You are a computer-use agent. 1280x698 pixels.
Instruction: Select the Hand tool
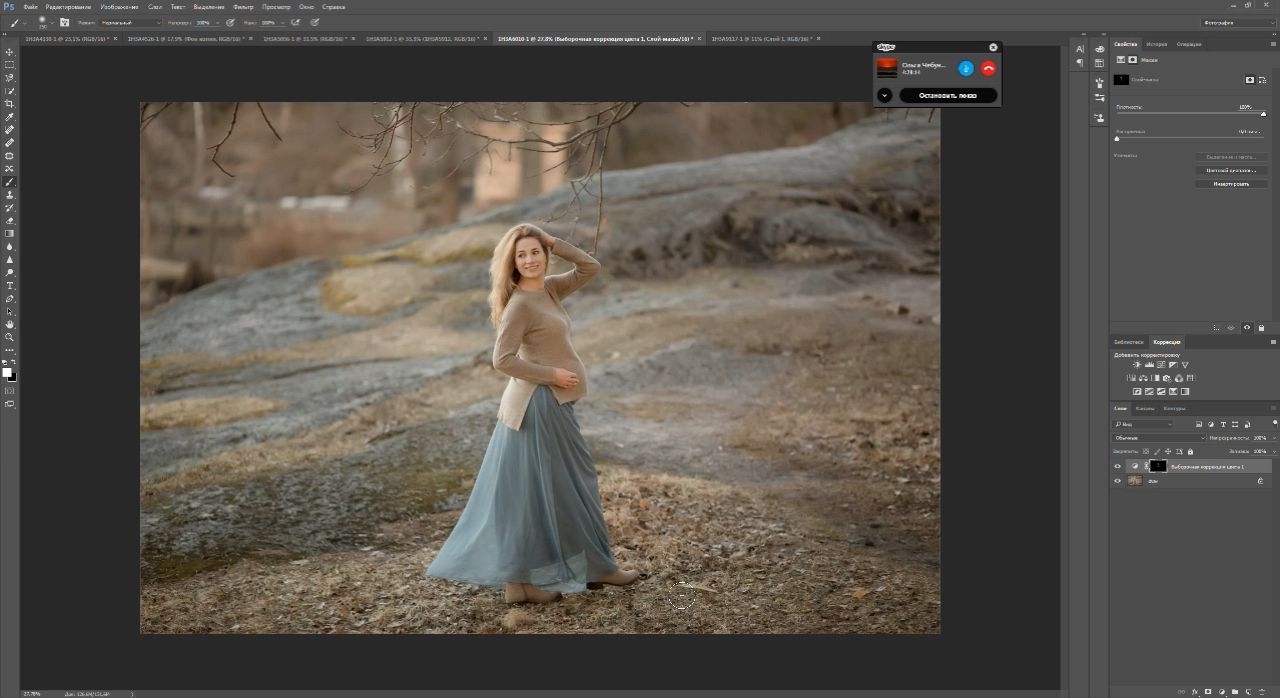(10, 324)
